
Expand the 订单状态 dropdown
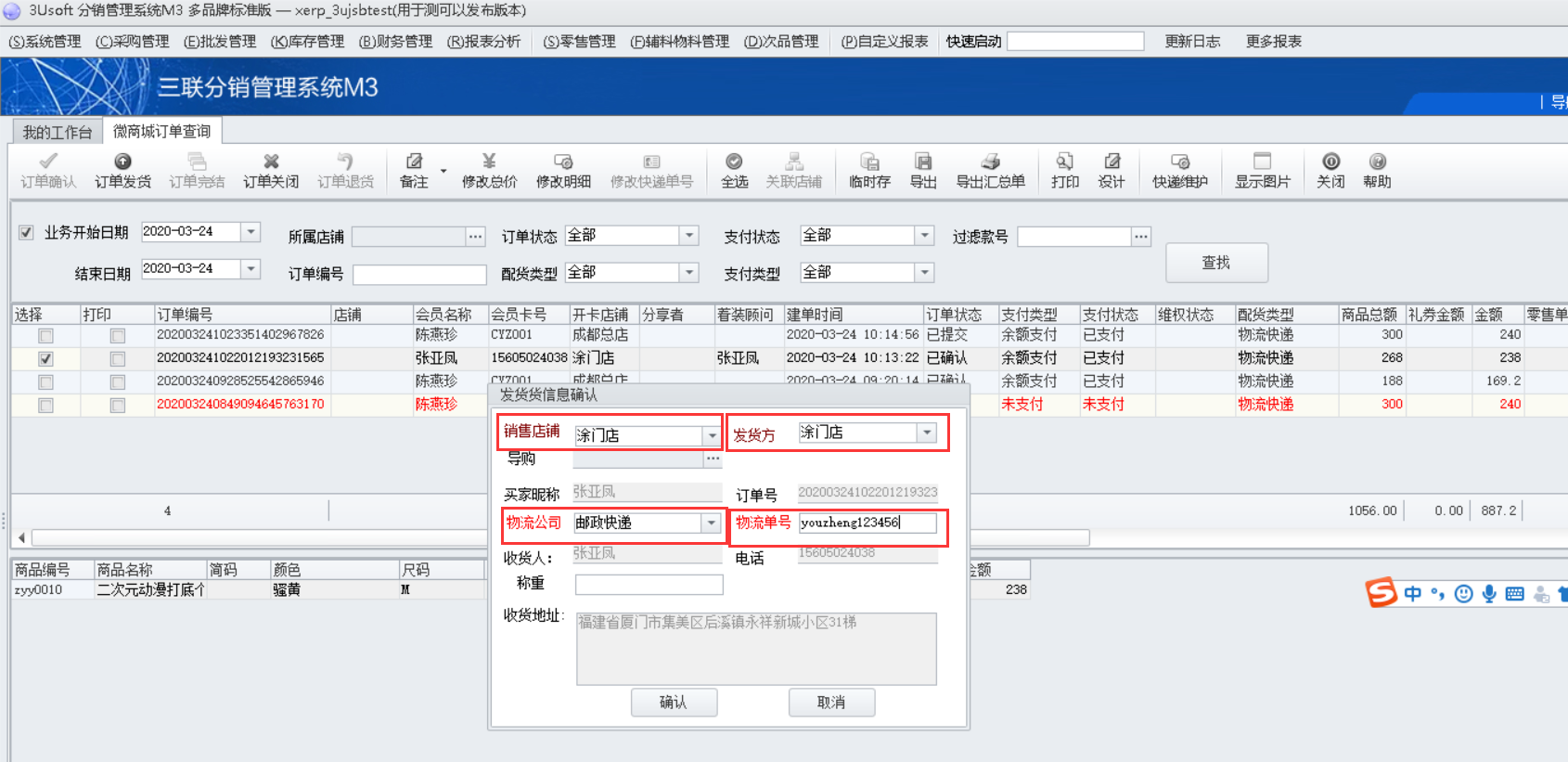(x=689, y=236)
